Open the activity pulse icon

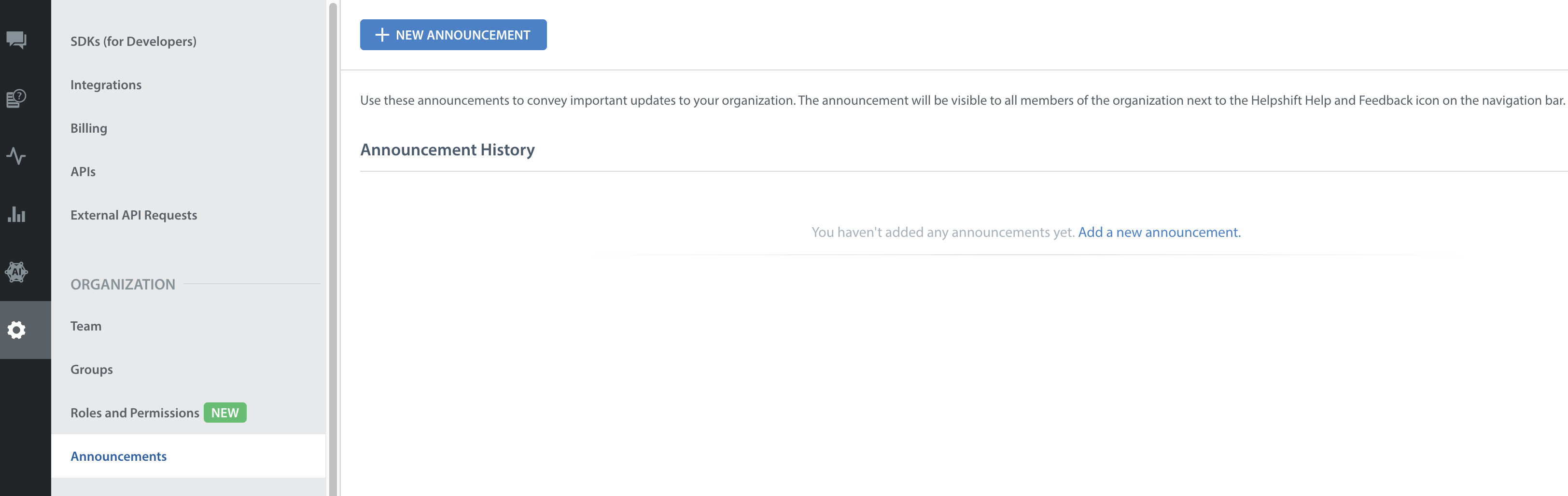[16, 156]
